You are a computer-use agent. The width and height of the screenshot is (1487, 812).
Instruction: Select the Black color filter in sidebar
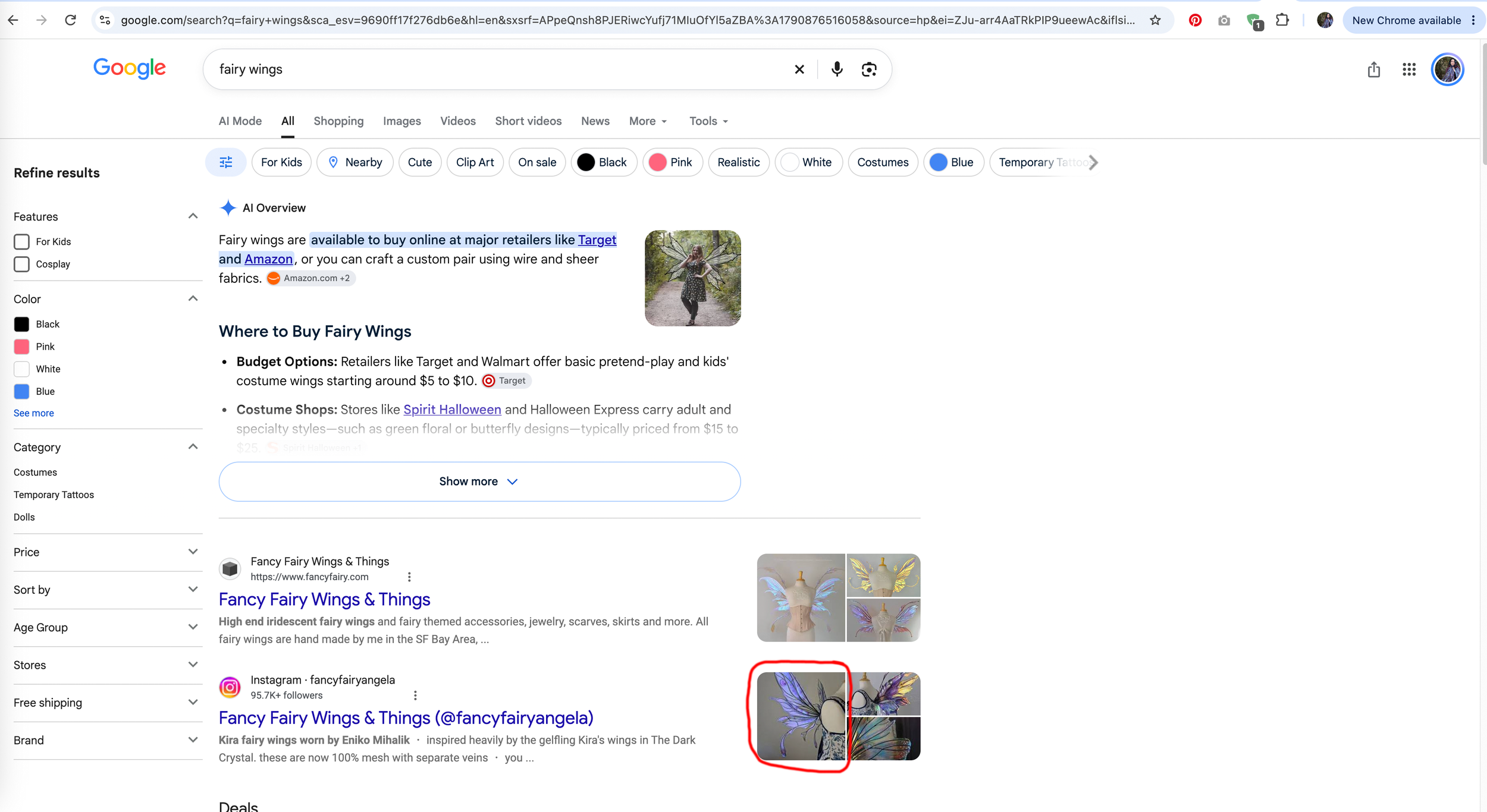(x=21, y=324)
